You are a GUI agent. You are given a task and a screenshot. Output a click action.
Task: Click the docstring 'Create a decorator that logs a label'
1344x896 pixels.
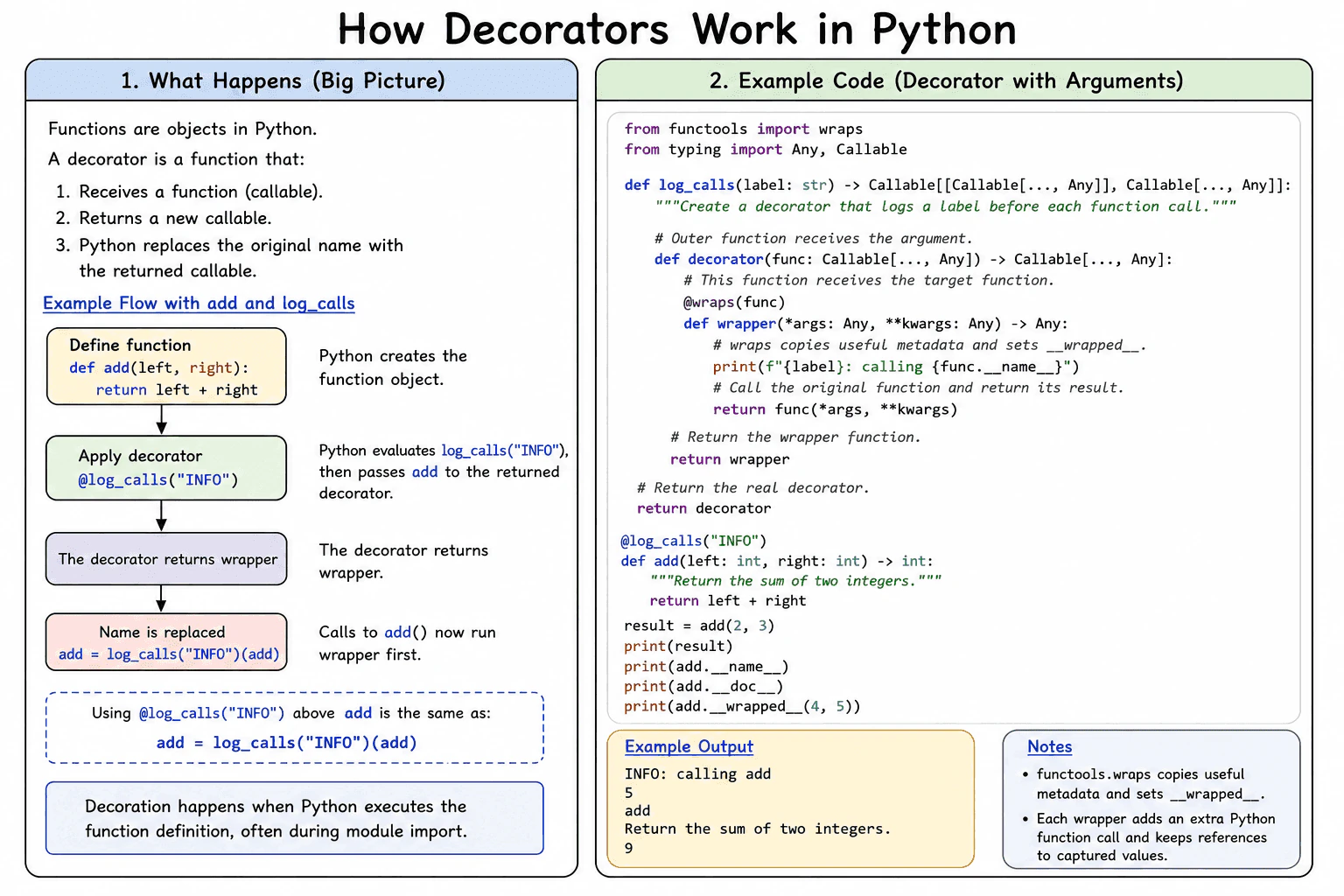click(946, 206)
